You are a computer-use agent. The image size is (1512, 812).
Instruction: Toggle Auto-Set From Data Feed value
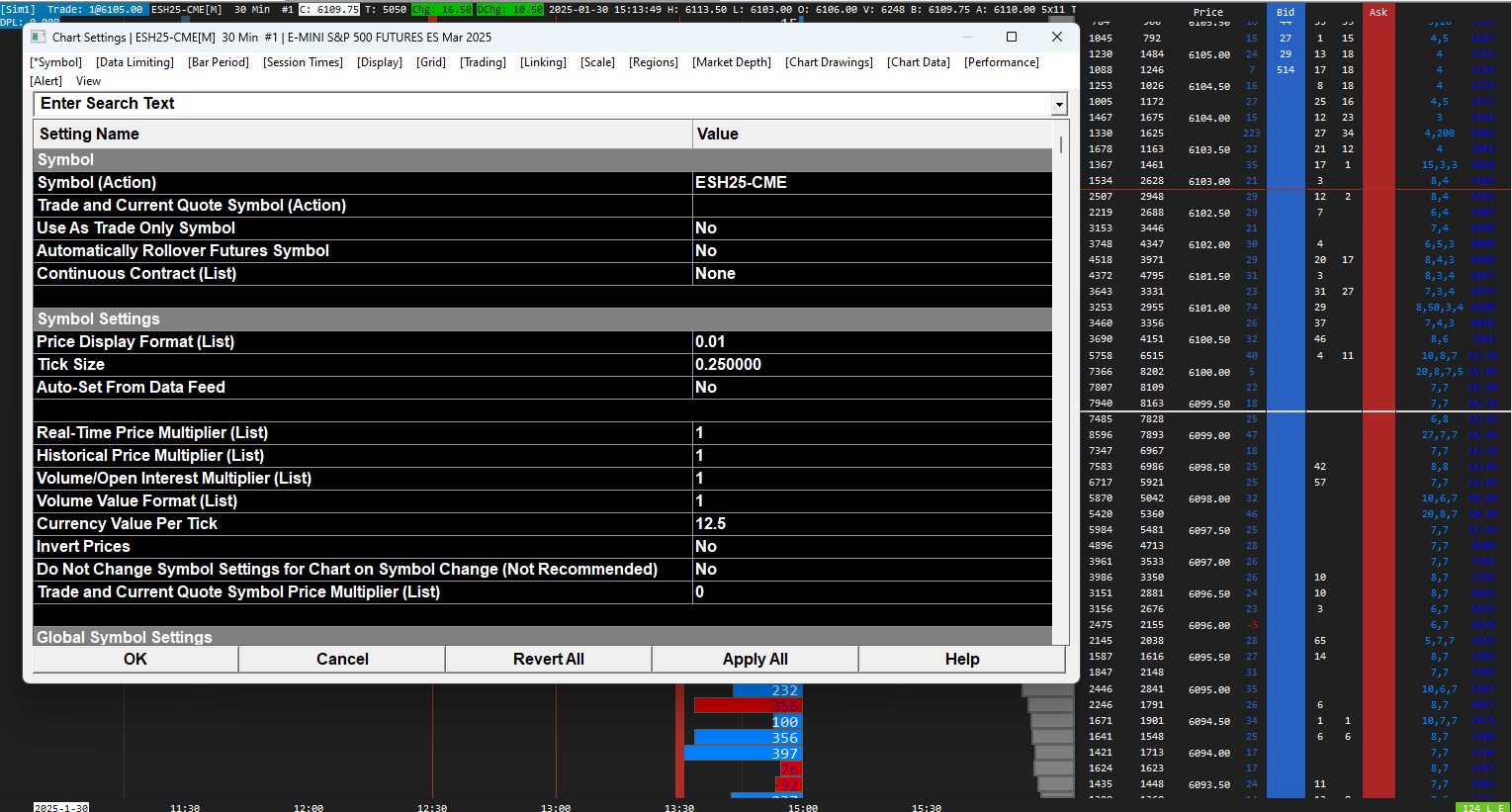[x=872, y=388]
